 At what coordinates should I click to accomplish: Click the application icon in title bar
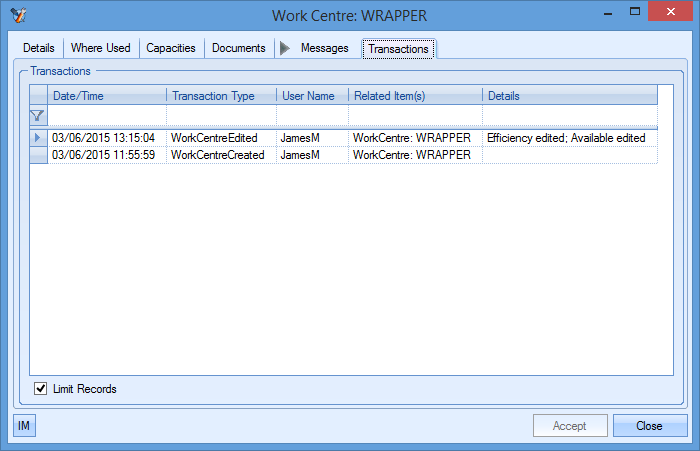(x=19, y=16)
